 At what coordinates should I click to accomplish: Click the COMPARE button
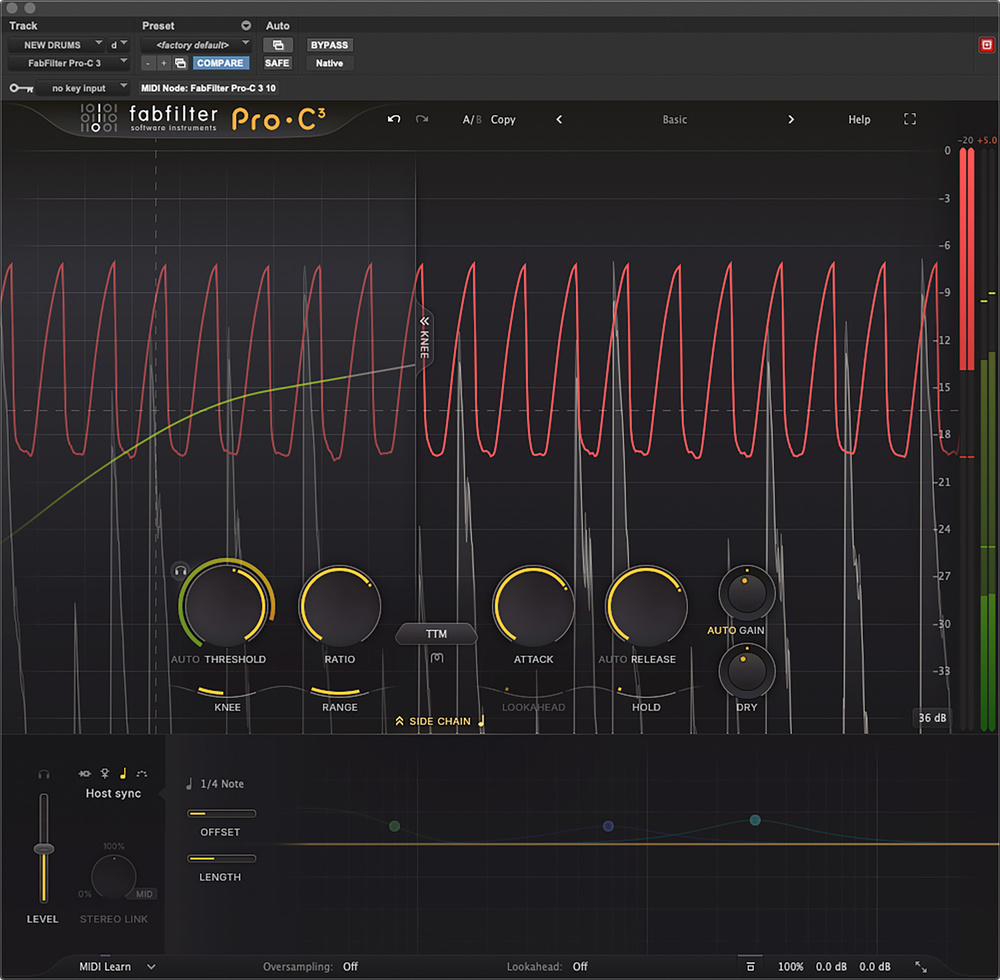click(x=220, y=63)
